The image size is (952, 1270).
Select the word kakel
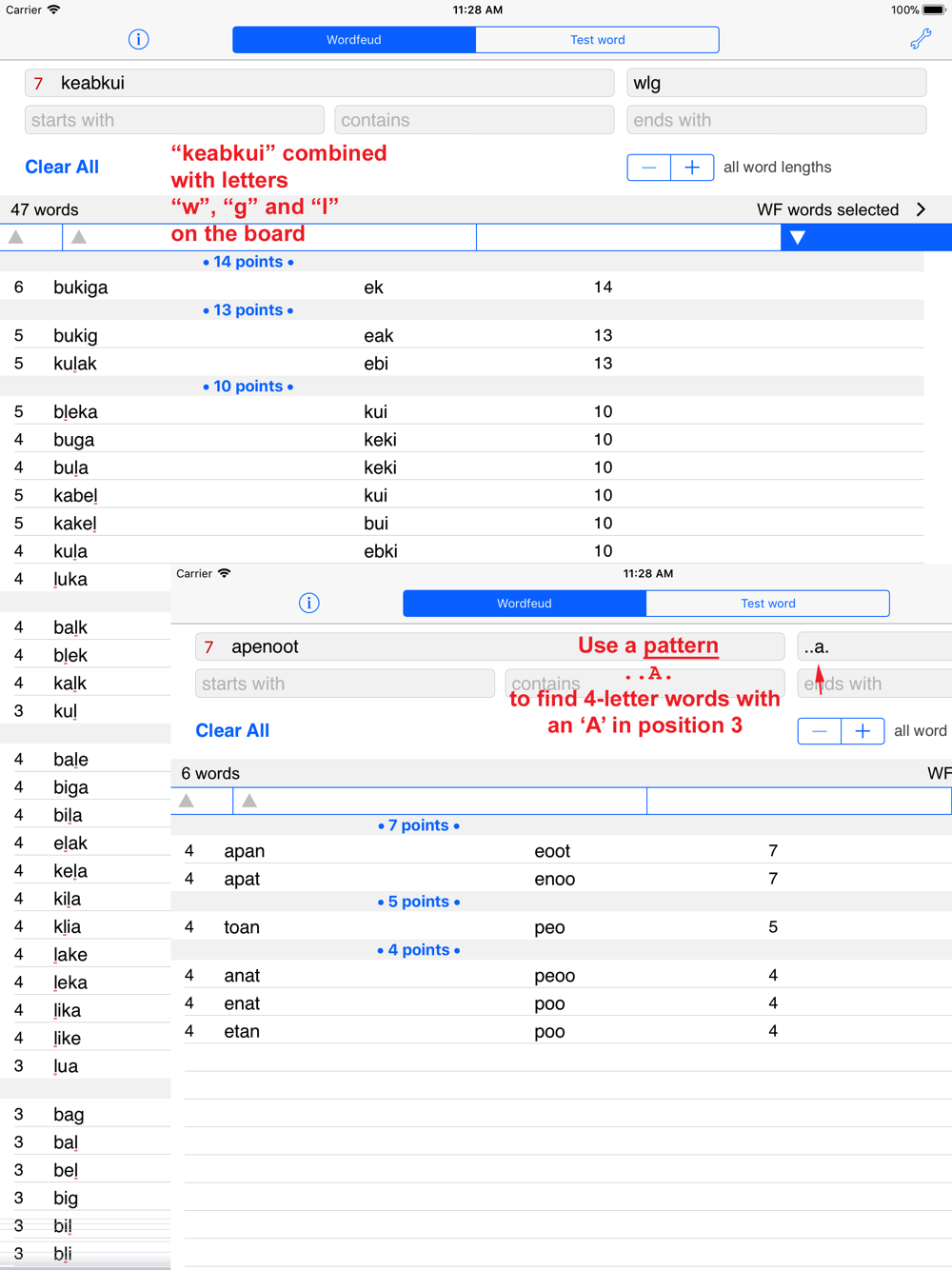click(x=75, y=523)
